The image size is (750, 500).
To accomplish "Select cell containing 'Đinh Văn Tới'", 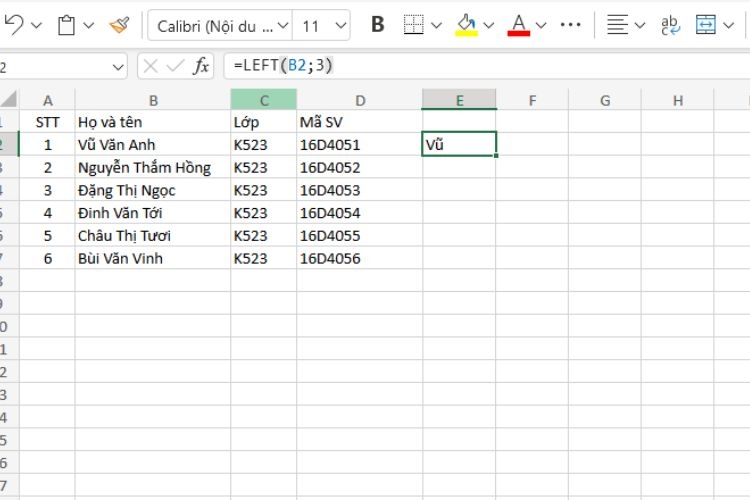I will coord(153,213).
